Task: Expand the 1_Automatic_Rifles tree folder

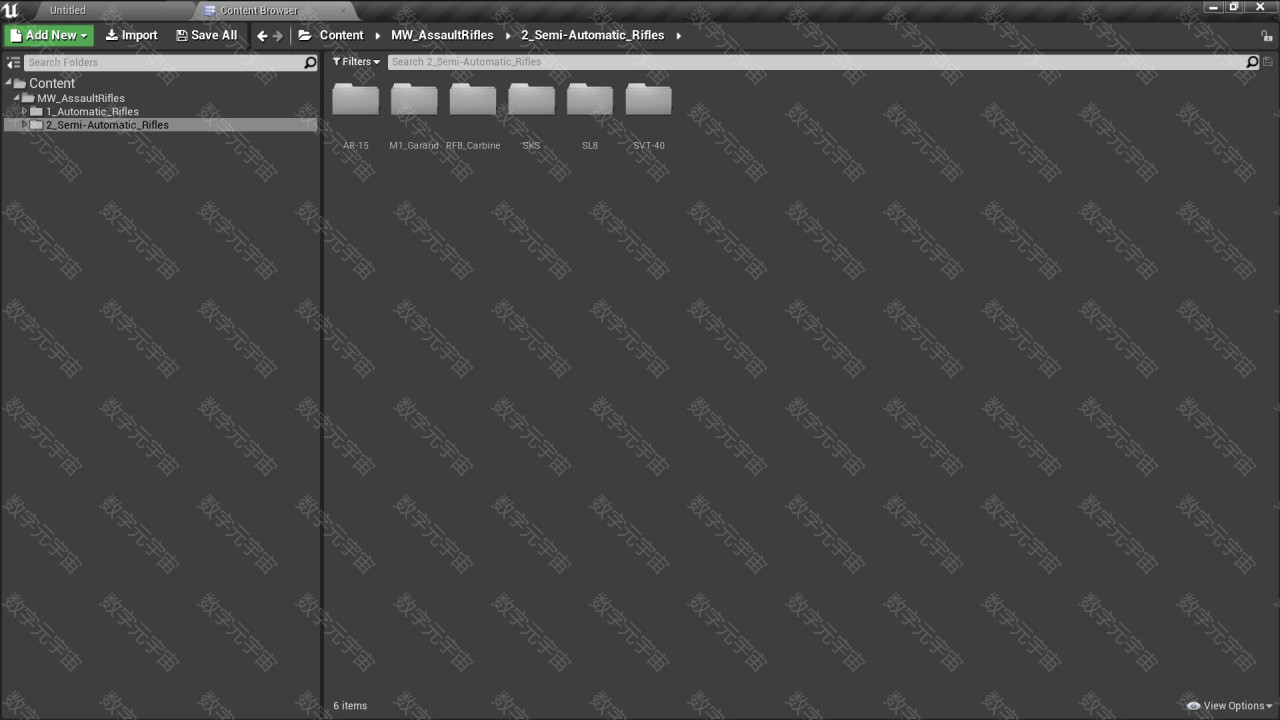Action: pos(25,111)
